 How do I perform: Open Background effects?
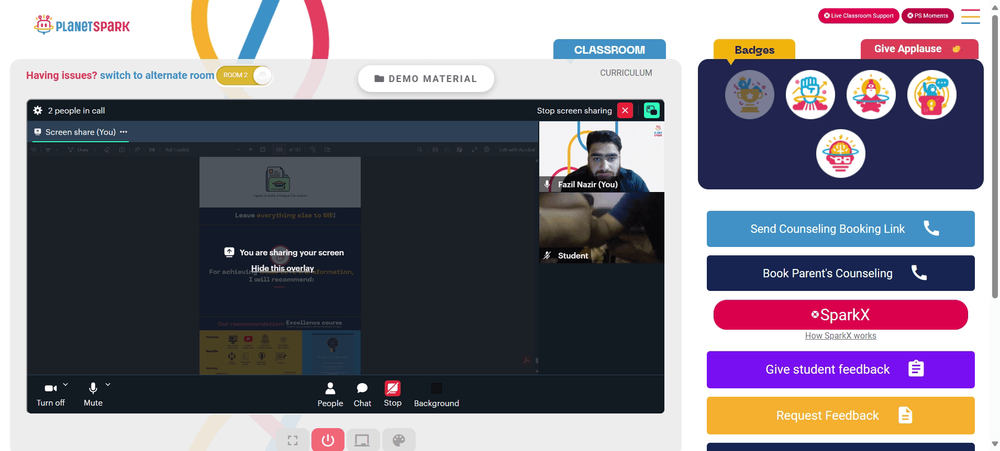tap(436, 394)
